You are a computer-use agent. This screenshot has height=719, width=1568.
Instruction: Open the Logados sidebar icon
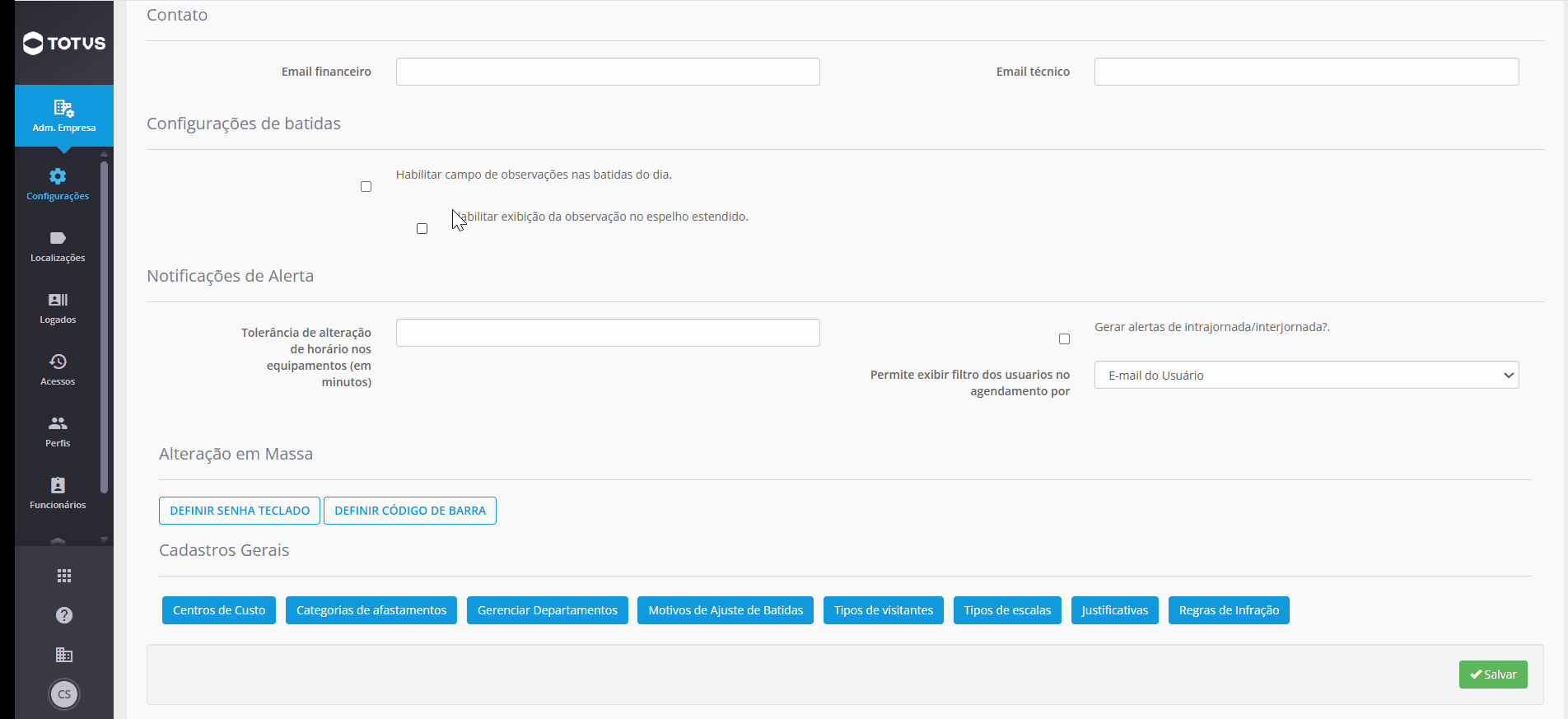58,300
